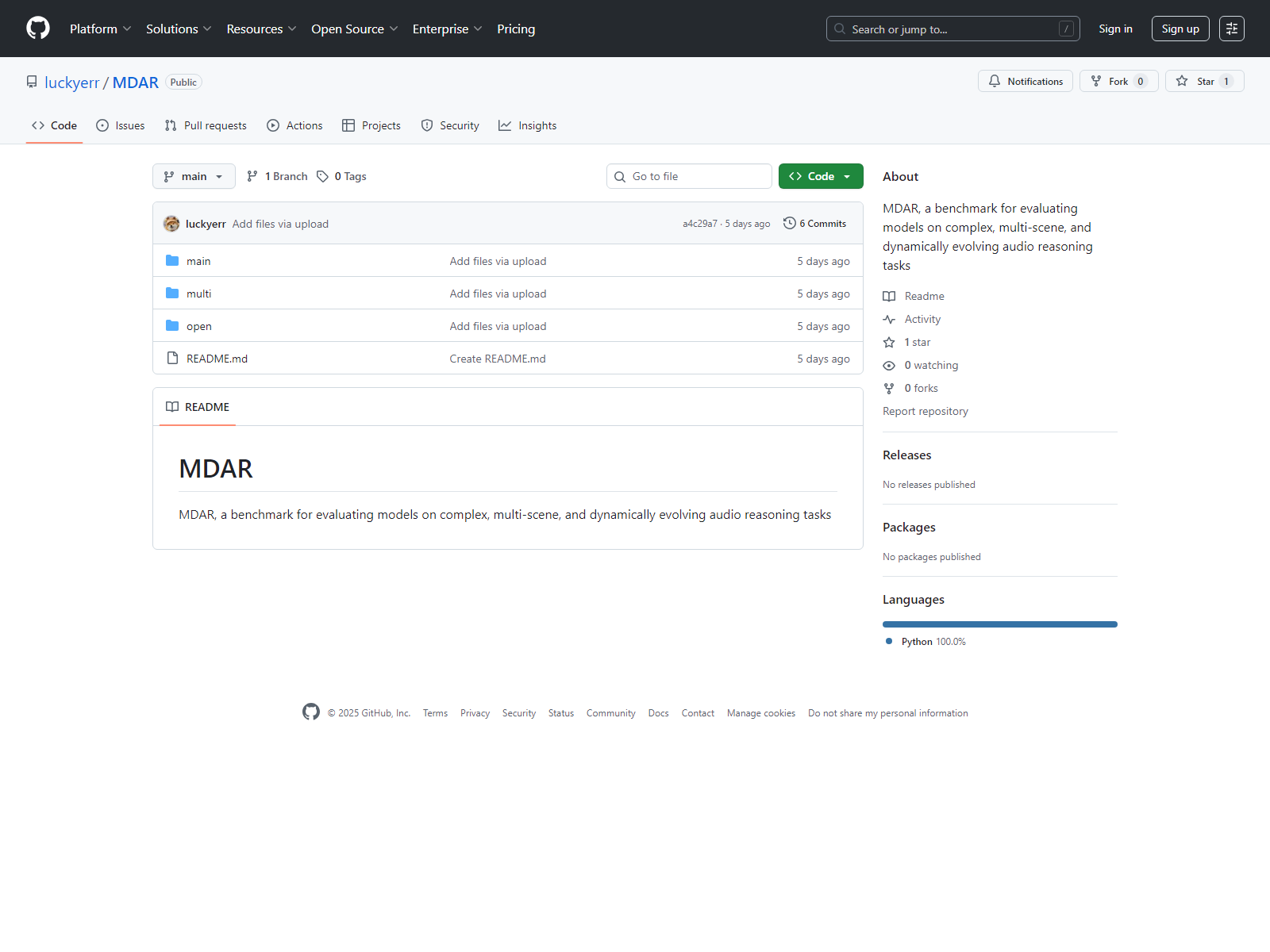Expand the Platform menu
The image size is (1270, 952).
101,29
